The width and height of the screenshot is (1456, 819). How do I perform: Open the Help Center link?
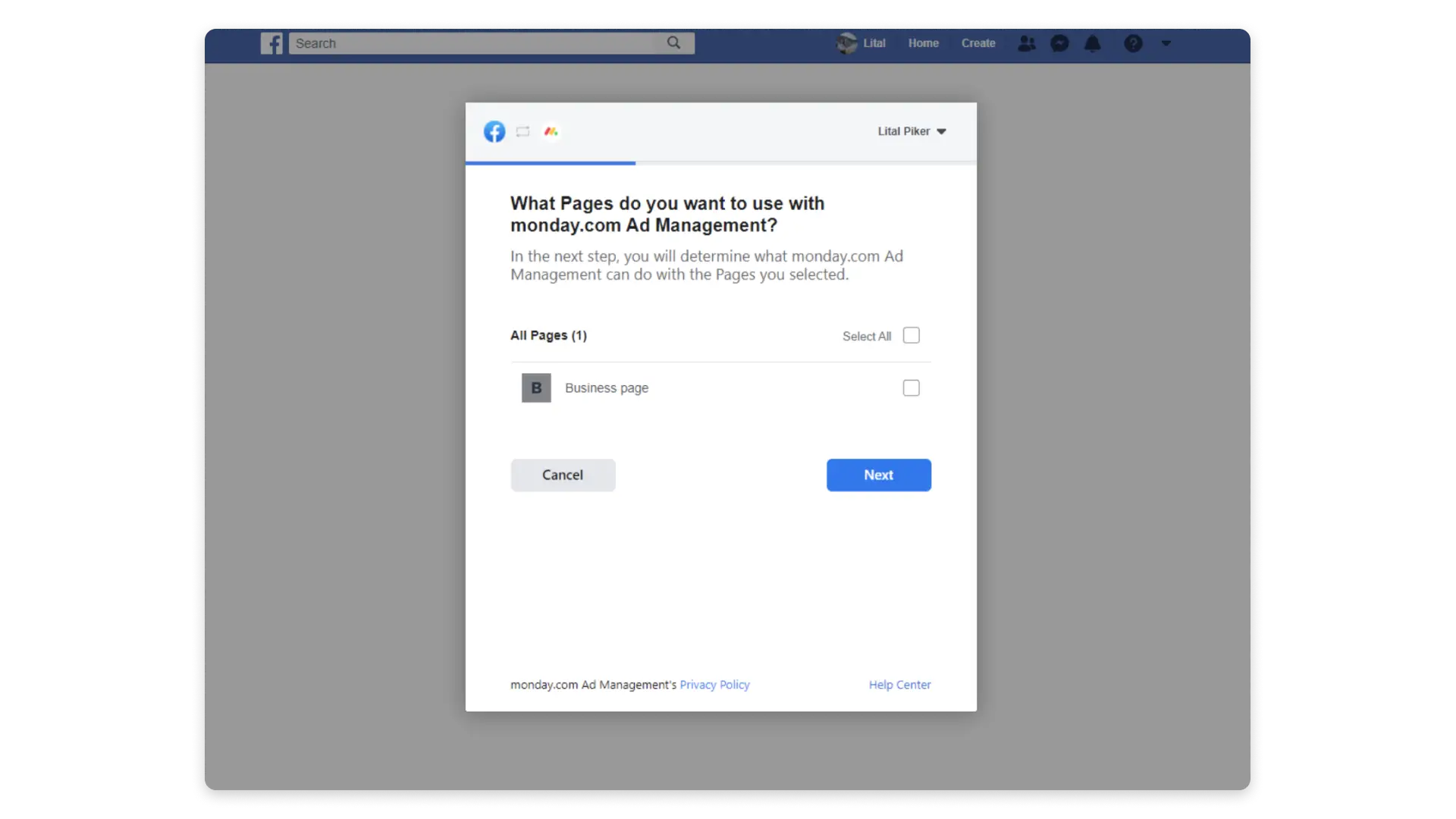click(900, 685)
